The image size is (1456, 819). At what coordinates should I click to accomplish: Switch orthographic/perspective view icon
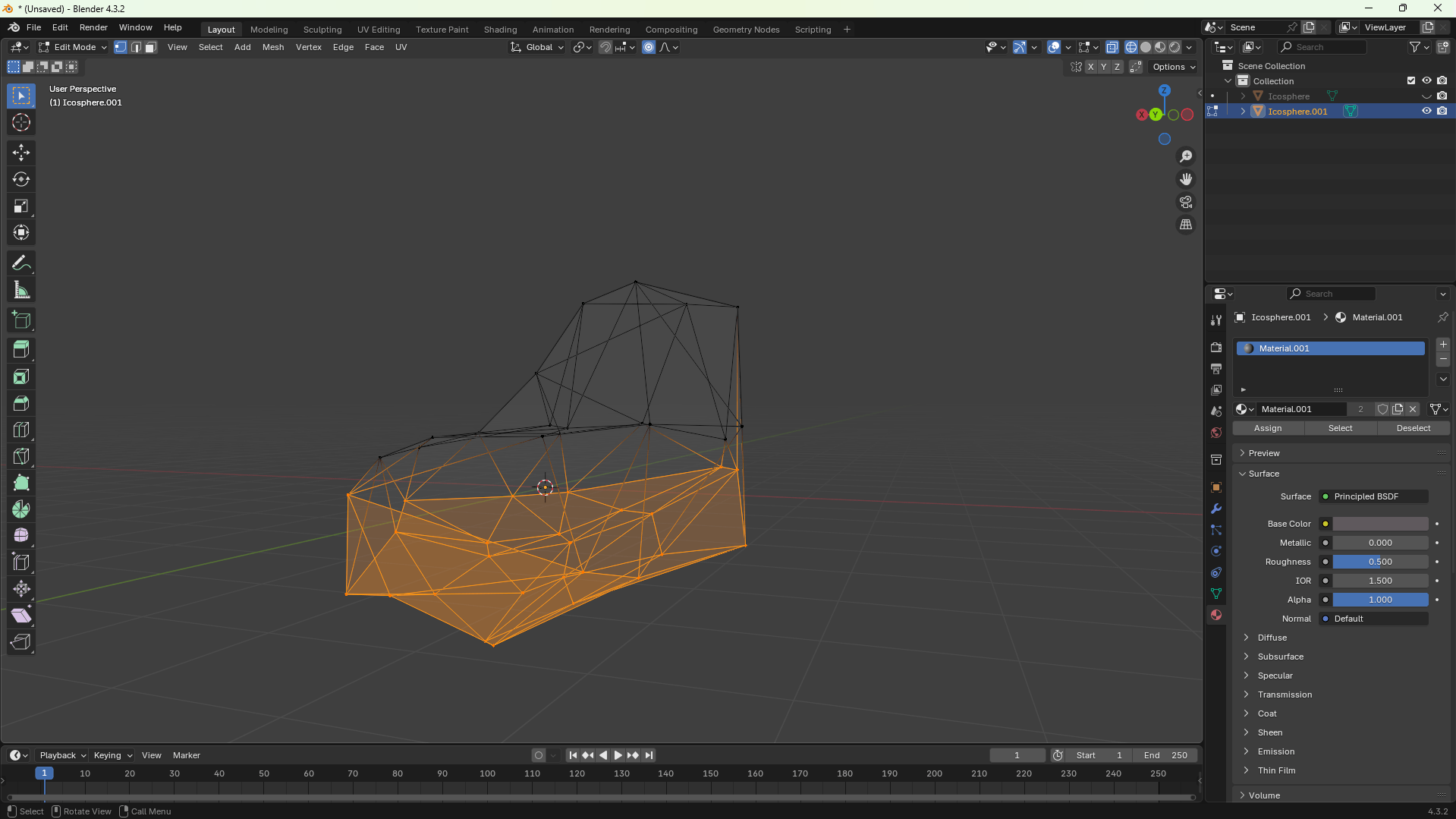1186,225
